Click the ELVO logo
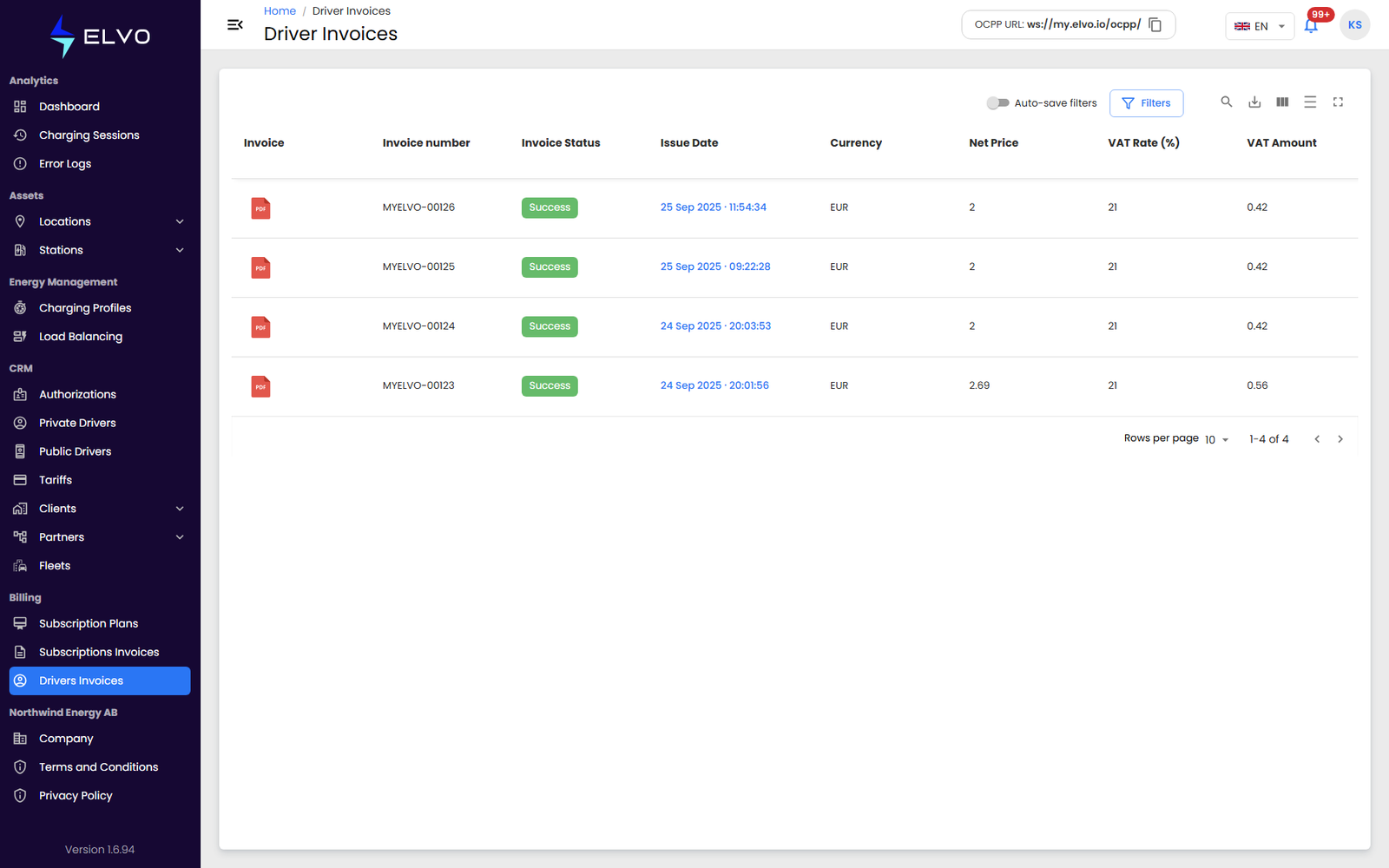Viewport: 1389px width, 868px height. coord(100,36)
